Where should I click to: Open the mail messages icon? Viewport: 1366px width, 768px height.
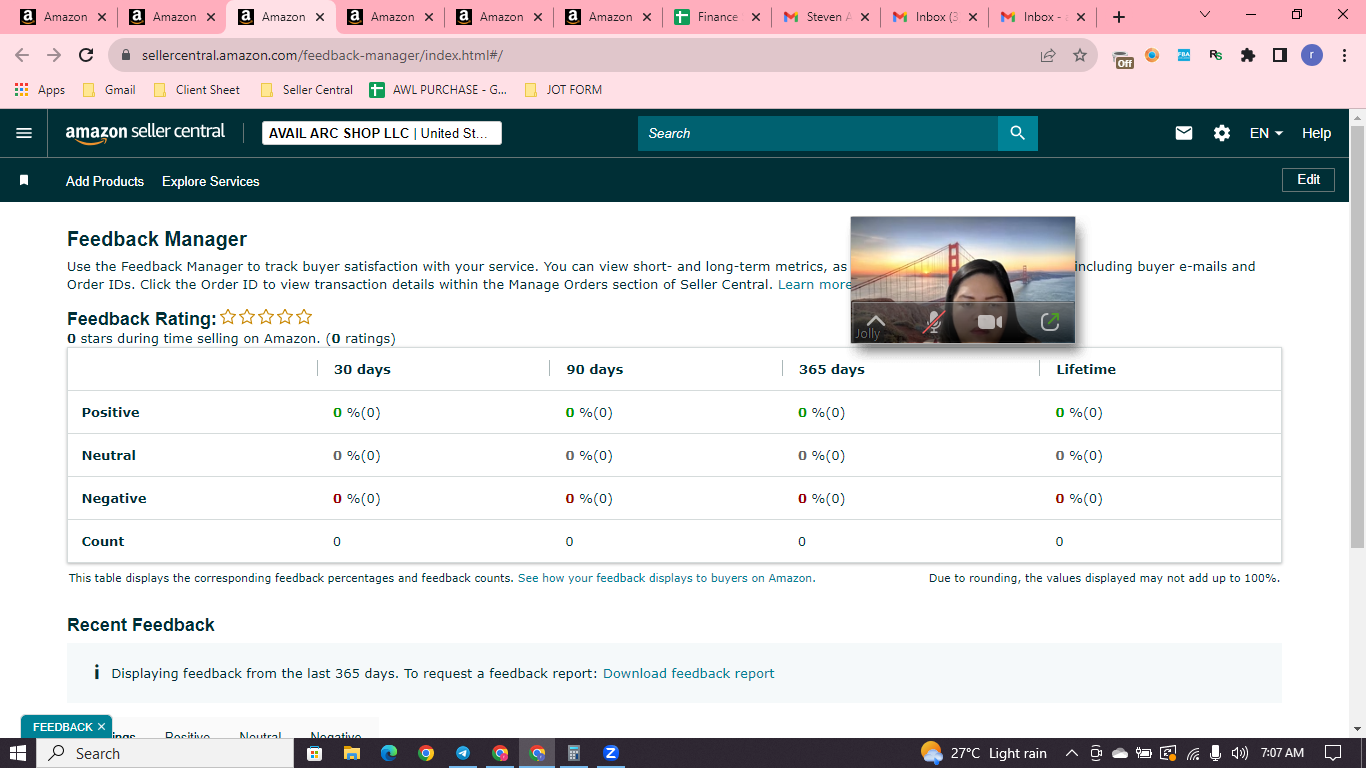click(1184, 133)
